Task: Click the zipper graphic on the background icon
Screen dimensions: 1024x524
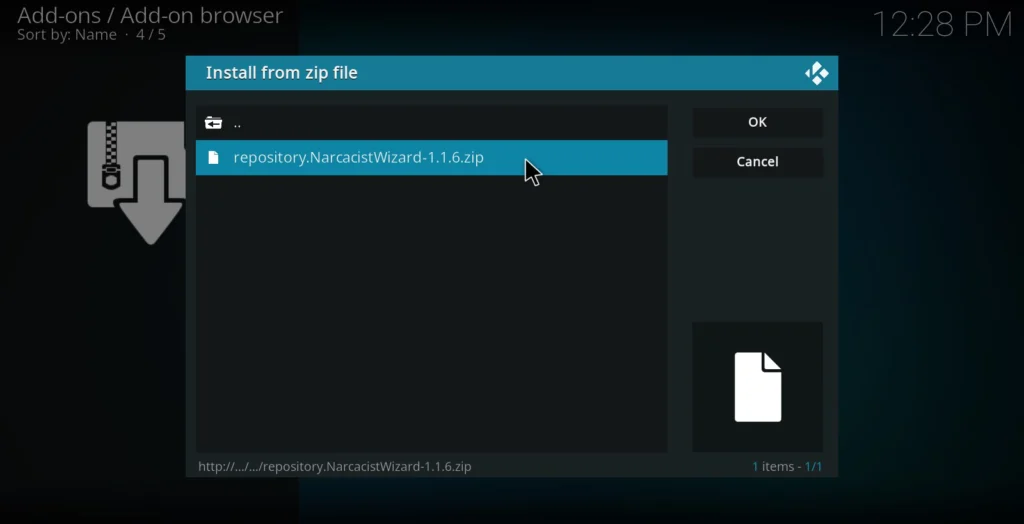Action: click(110, 160)
